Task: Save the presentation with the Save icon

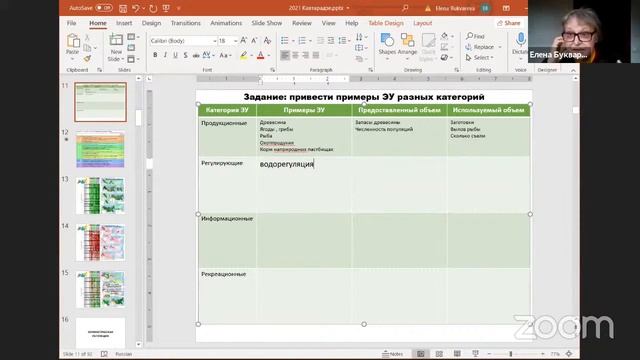Action: point(123,8)
